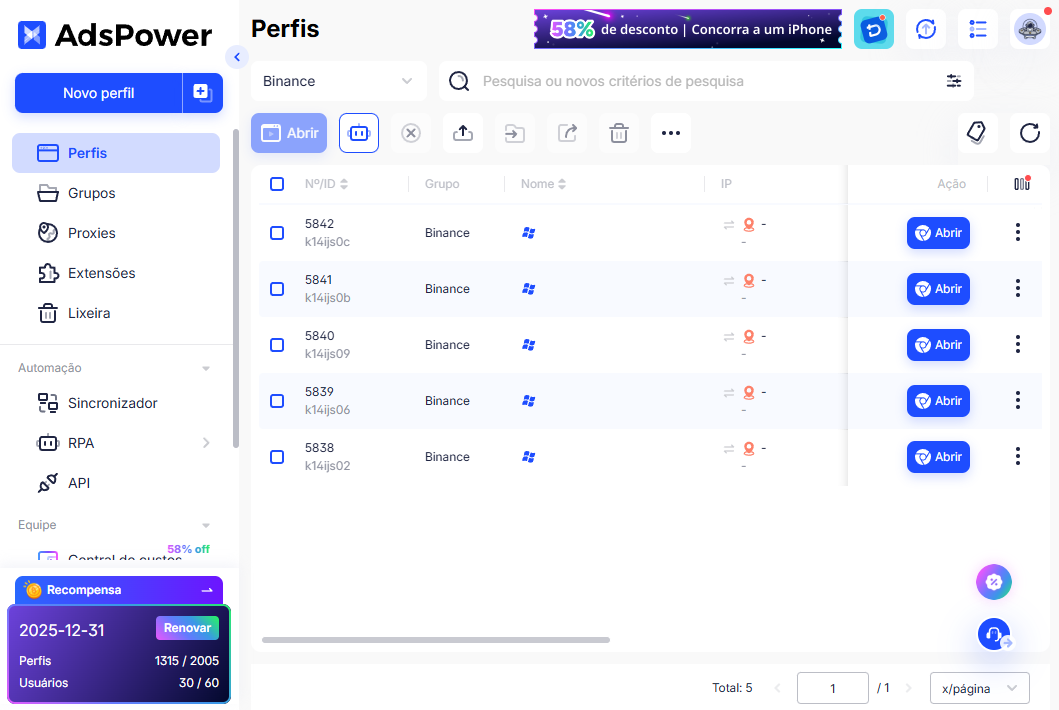Expand the Recompensa banner arrow

207,590
